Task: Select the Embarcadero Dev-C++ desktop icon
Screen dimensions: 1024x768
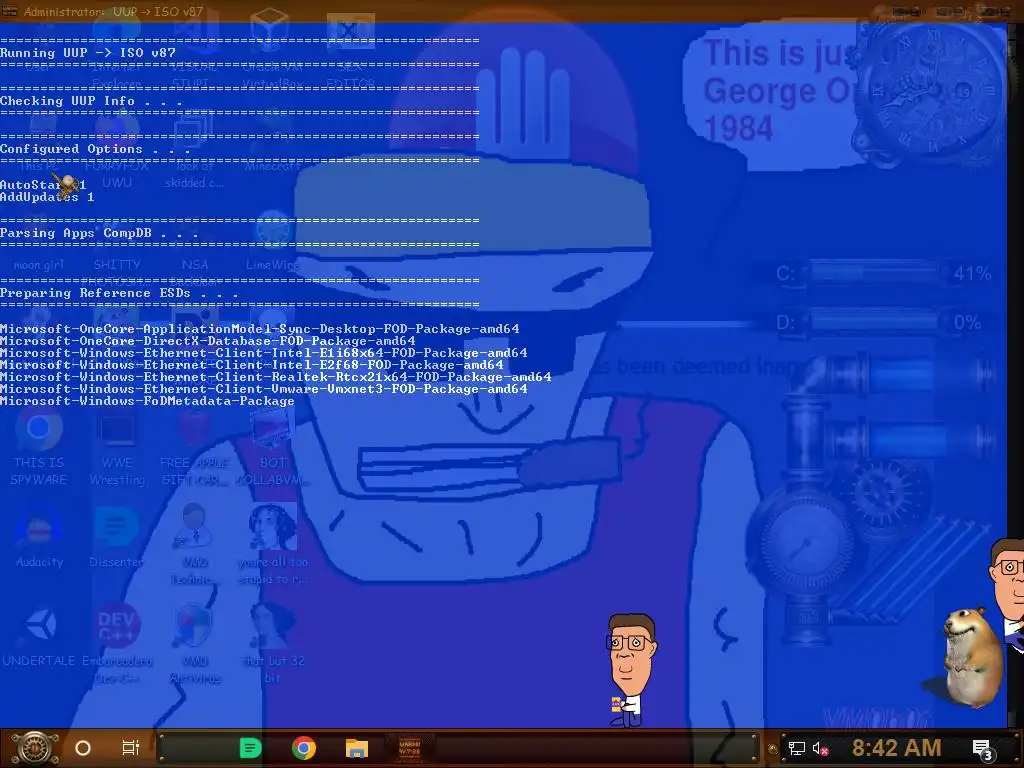Action: click(x=117, y=645)
